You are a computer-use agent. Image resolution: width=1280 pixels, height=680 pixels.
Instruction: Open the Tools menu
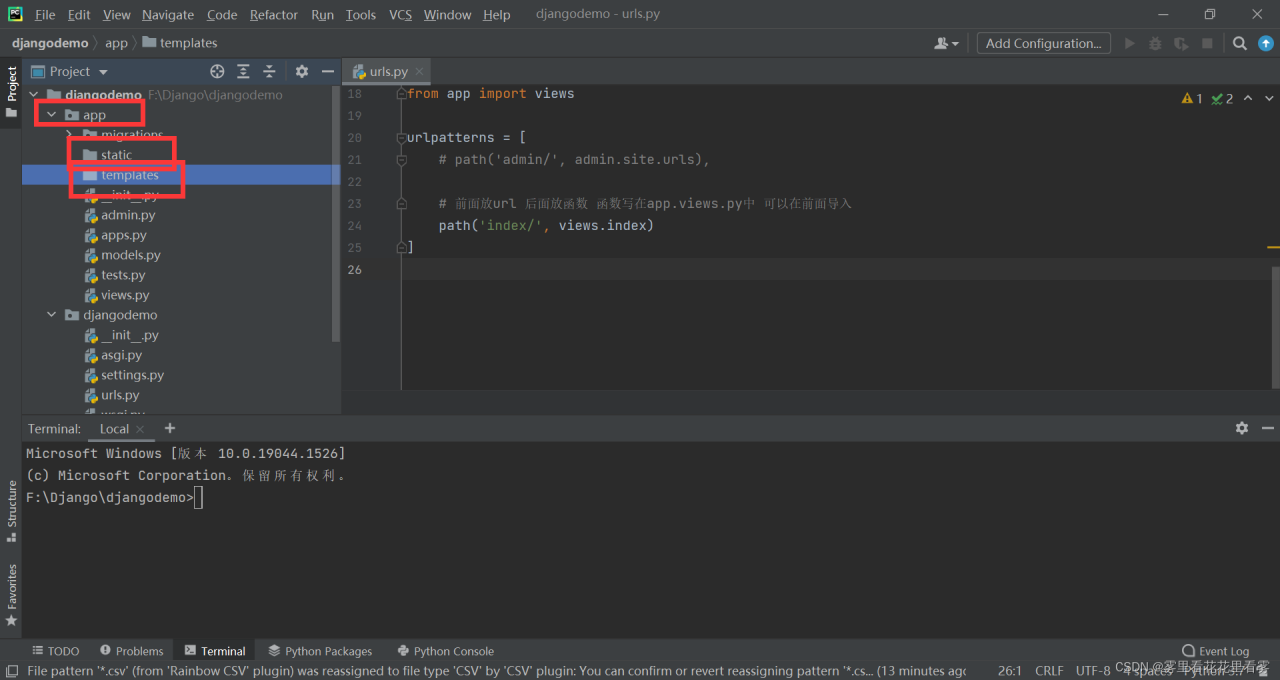[x=361, y=14]
